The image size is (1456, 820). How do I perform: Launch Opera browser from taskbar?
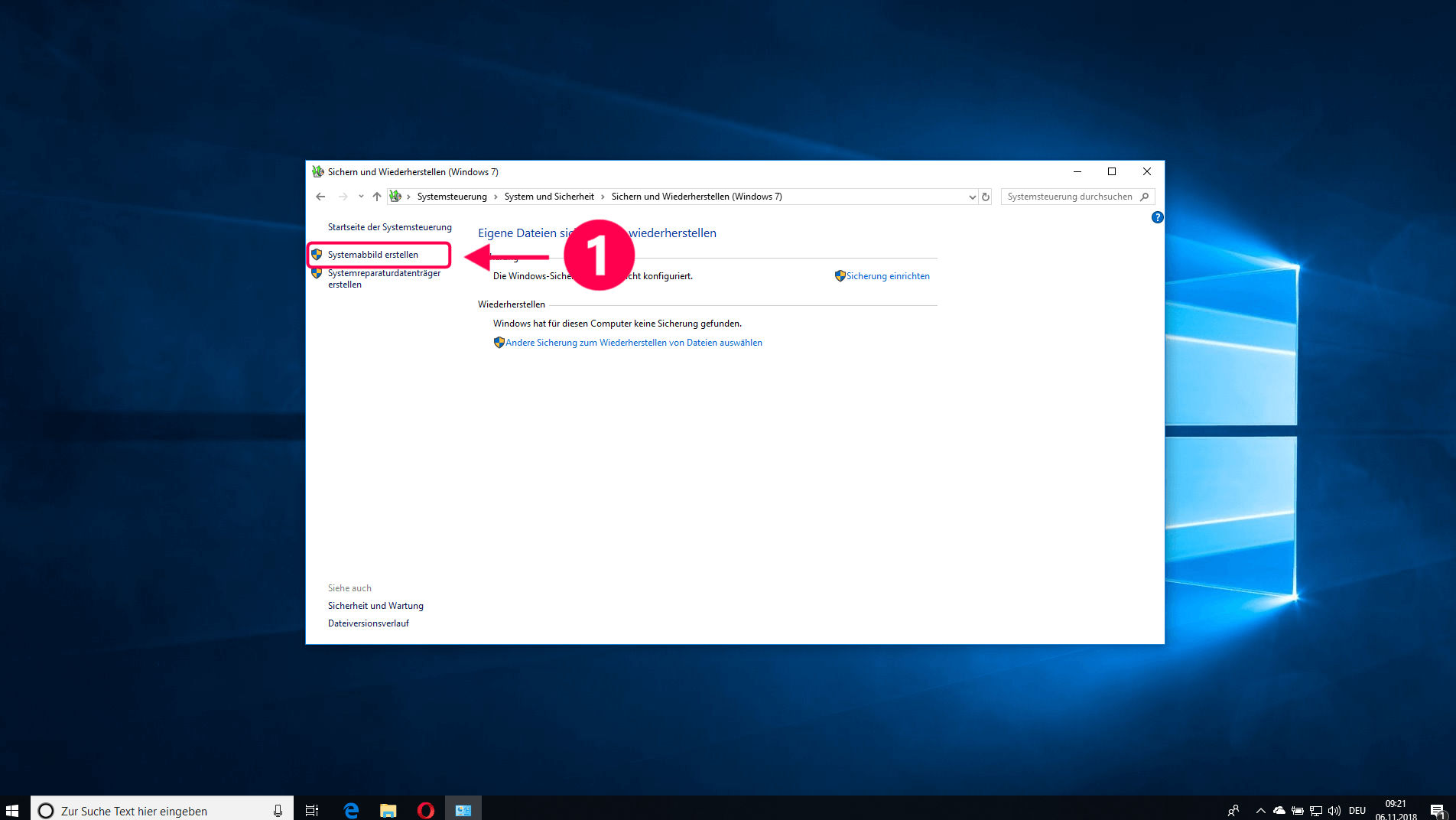426,810
